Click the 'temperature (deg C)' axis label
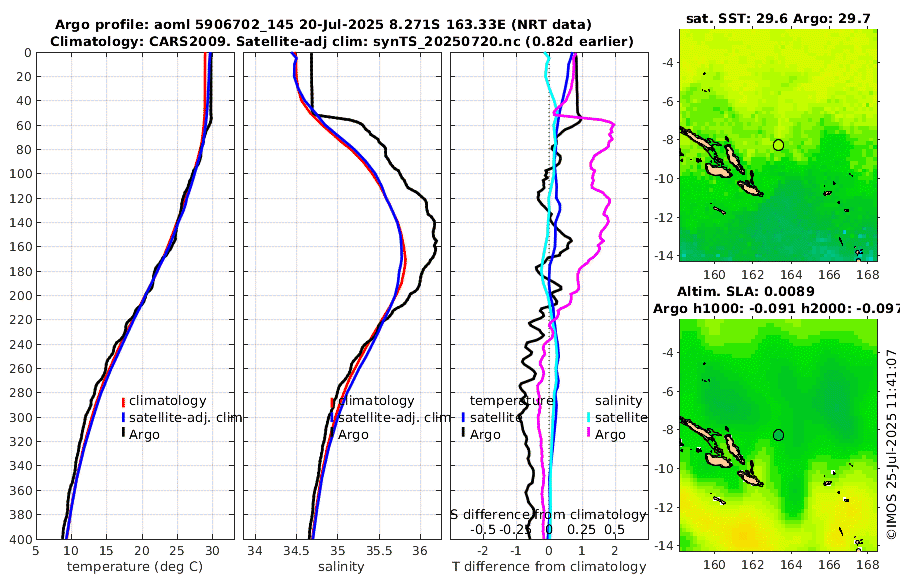The height and width of the screenshot is (580, 900). [135, 567]
